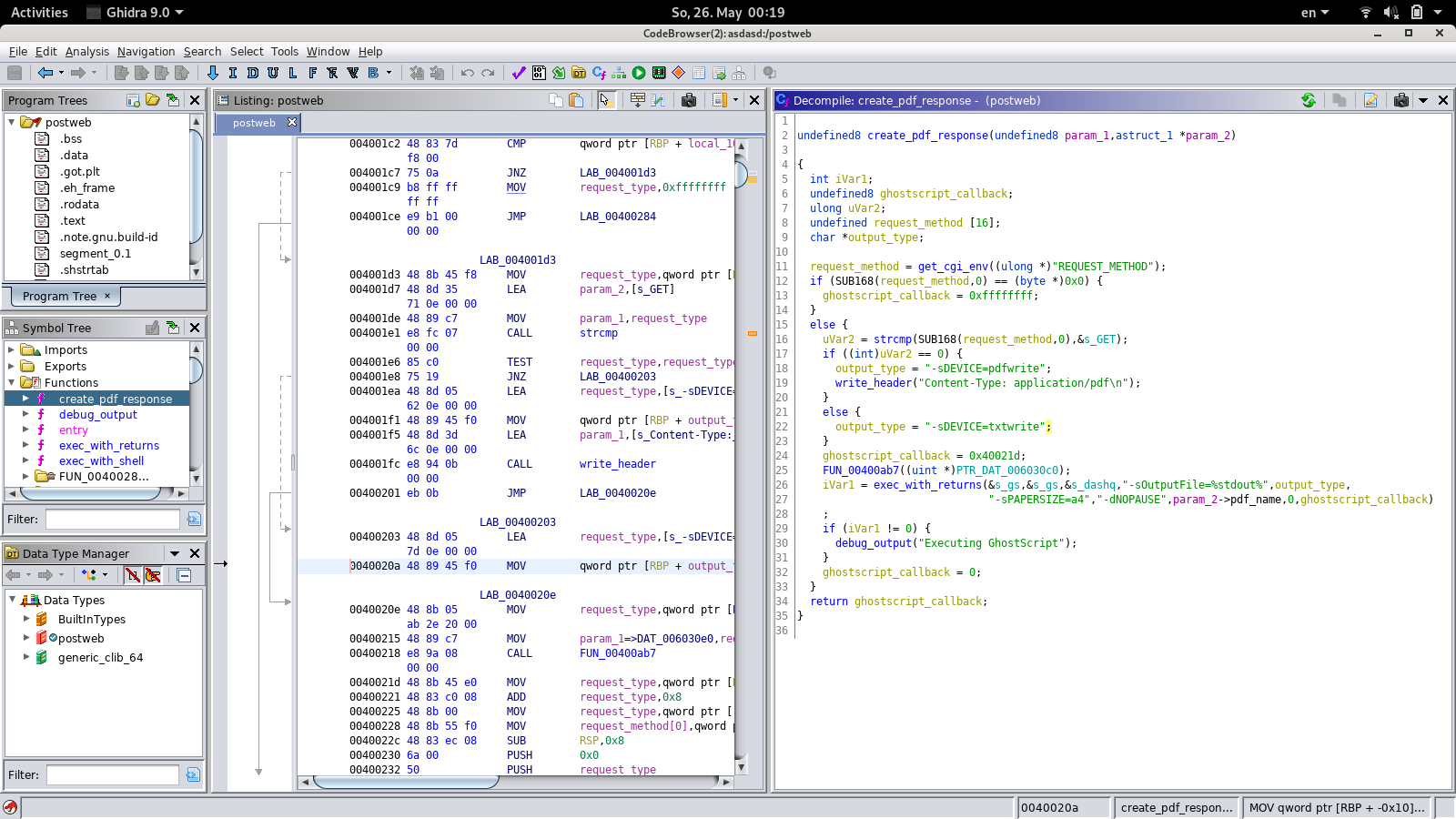Click the purple checkmark bookmarks icon
The height and width of the screenshot is (819, 1456).
519,73
